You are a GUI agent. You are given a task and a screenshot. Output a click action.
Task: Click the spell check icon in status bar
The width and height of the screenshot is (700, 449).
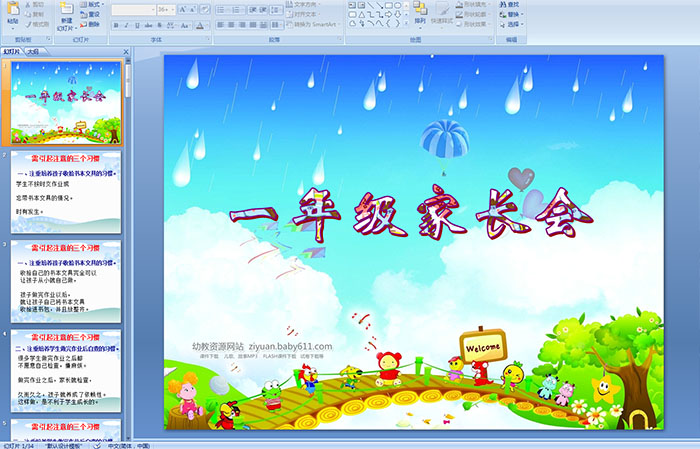point(97,446)
